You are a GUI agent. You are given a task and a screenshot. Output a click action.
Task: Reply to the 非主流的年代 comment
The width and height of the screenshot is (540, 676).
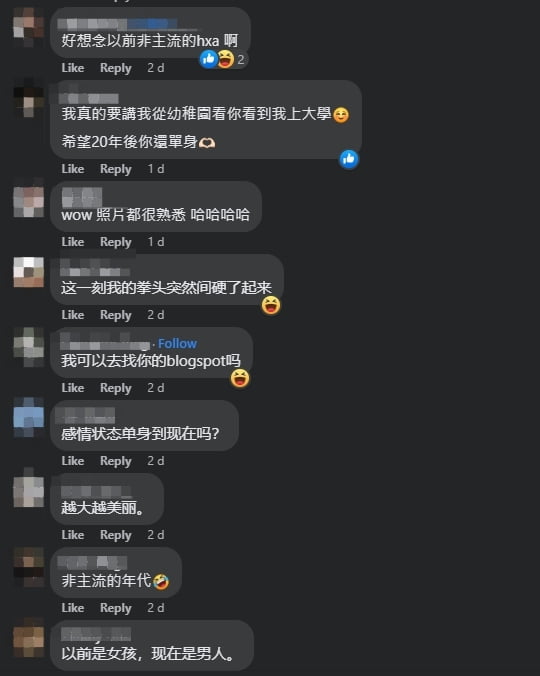(115, 608)
